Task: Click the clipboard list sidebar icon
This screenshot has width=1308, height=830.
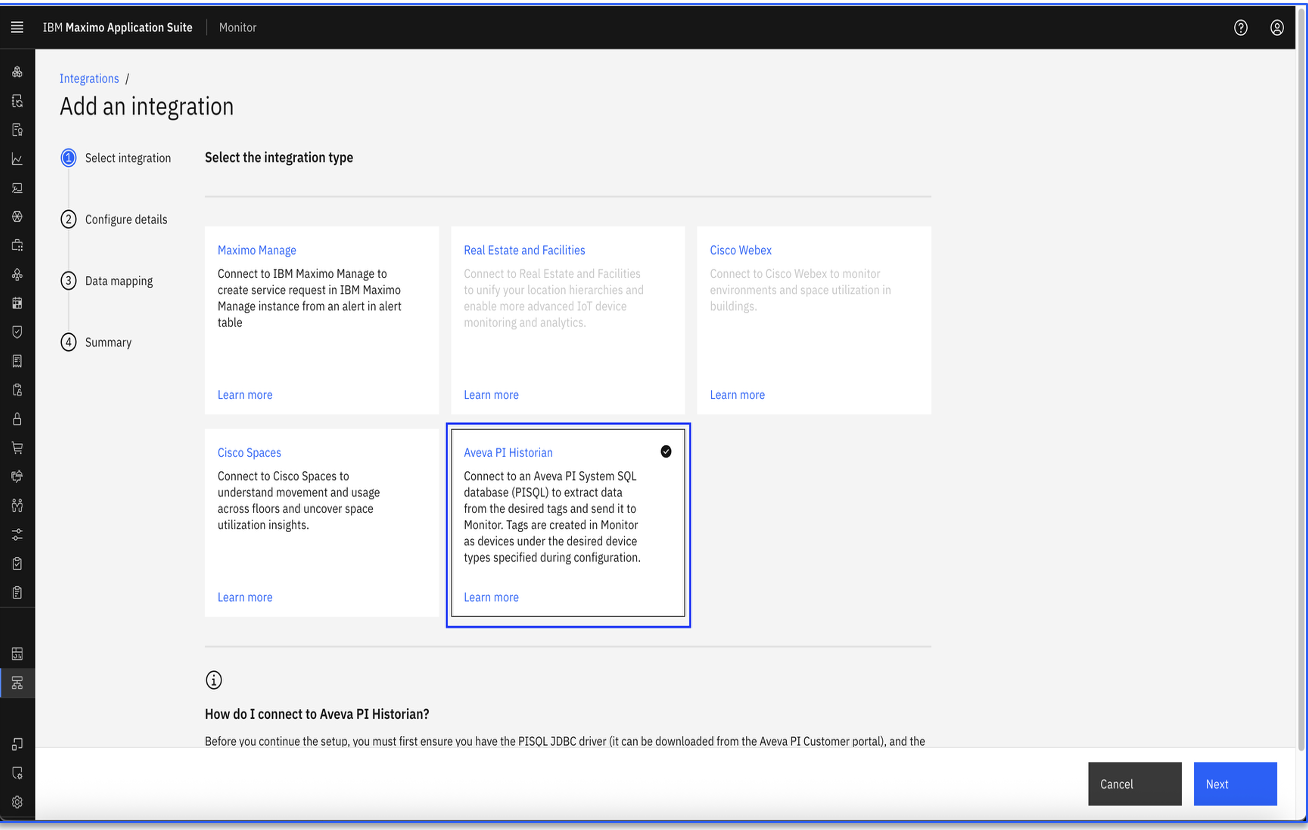Action: tap(17, 592)
